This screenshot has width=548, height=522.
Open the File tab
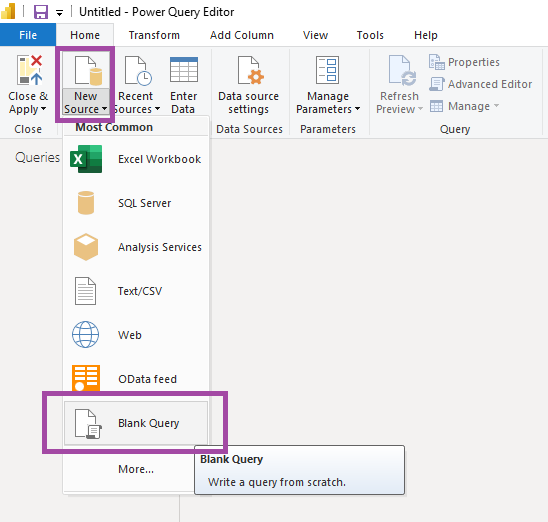pos(28,35)
